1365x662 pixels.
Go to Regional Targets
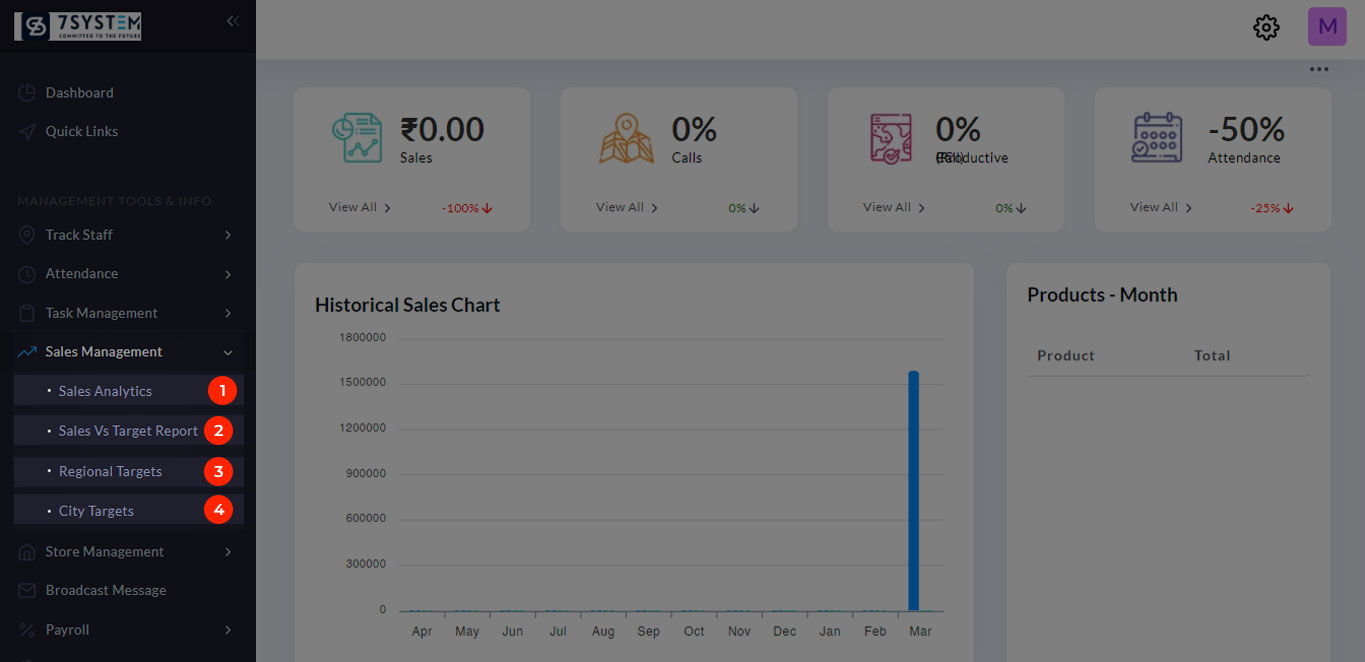110,471
